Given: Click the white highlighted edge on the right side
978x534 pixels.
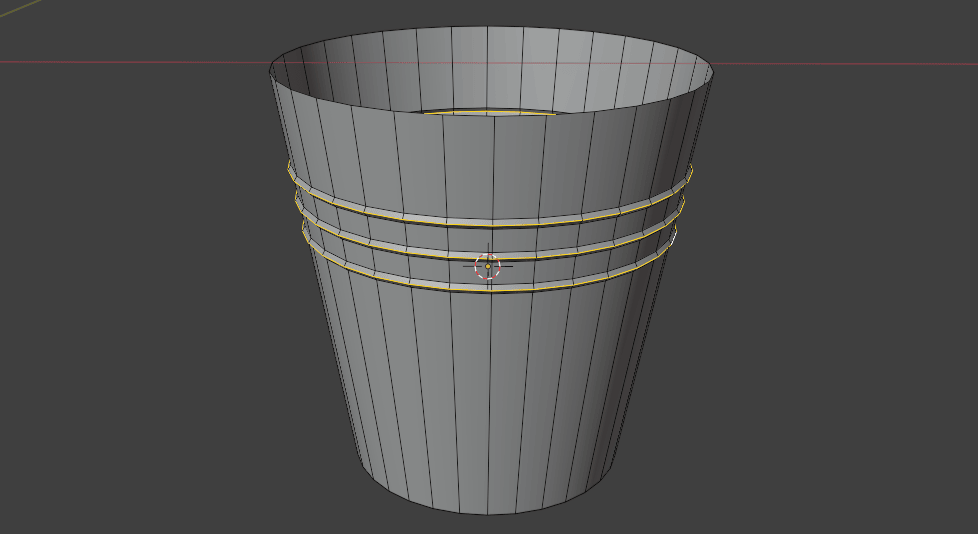Looking at the screenshot, I should click(x=675, y=238).
